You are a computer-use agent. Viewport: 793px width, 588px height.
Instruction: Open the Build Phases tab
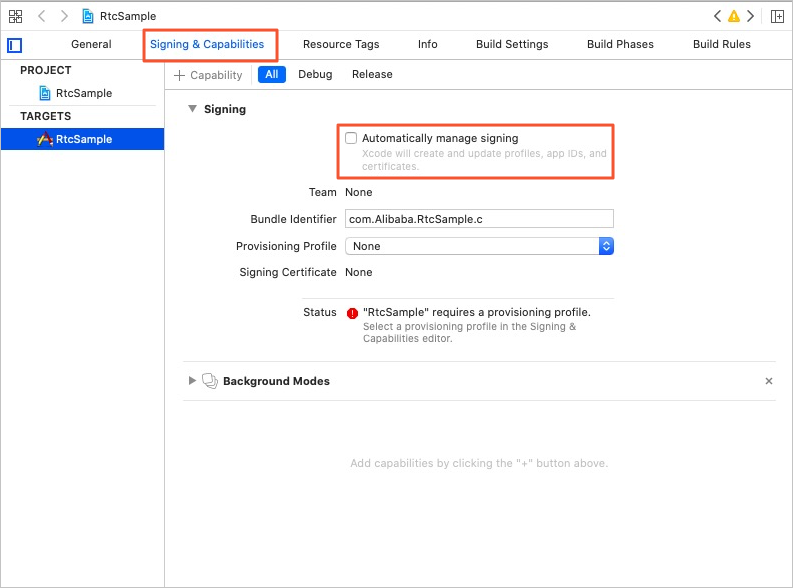pos(620,44)
